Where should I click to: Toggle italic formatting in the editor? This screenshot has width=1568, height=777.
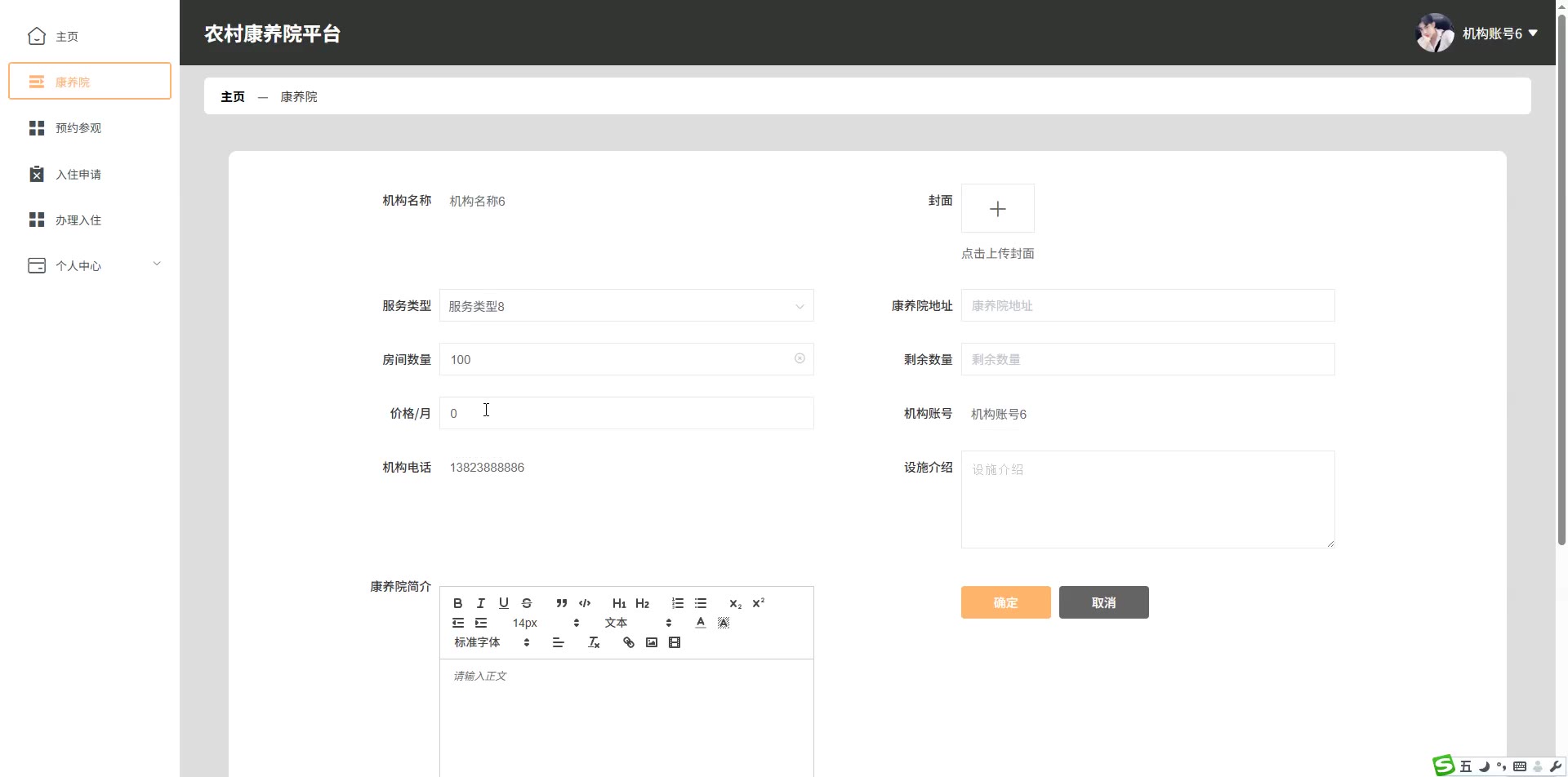[x=481, y=603]
